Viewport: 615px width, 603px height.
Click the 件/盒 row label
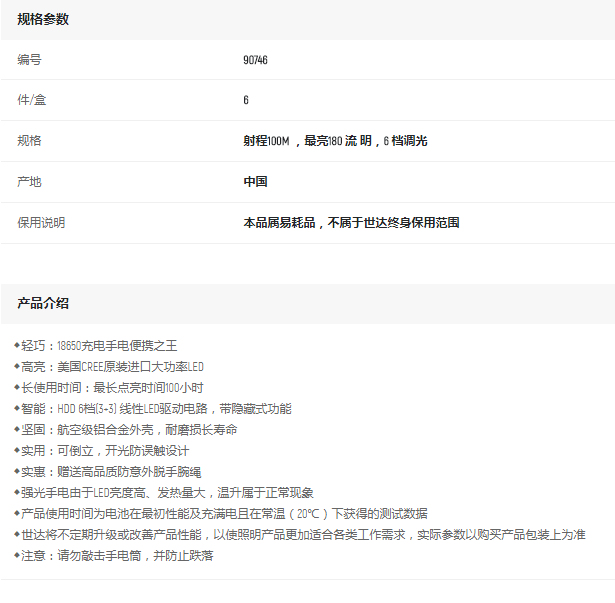(x=31, y=100)
